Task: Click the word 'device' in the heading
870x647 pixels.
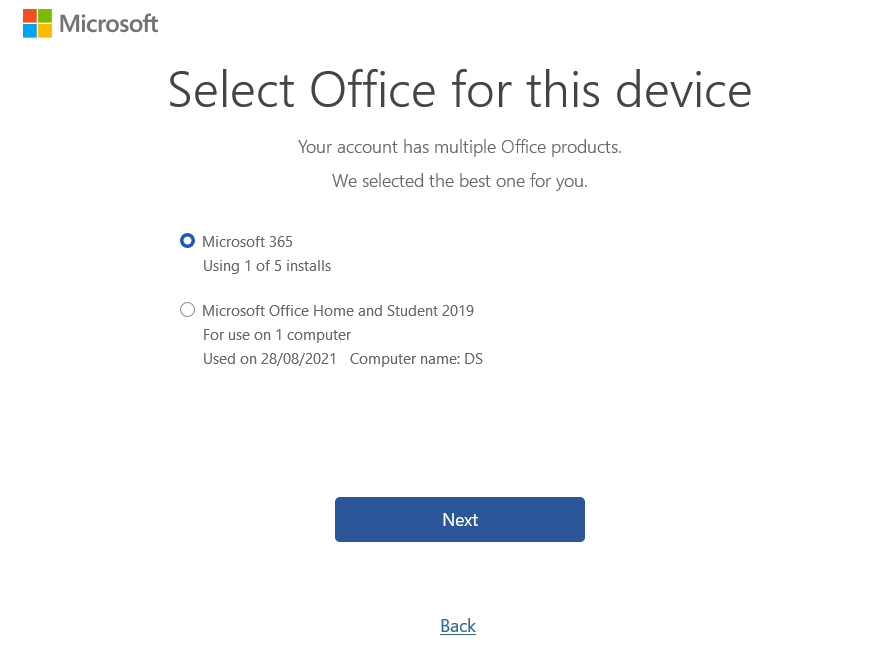Action: point(684,90)
